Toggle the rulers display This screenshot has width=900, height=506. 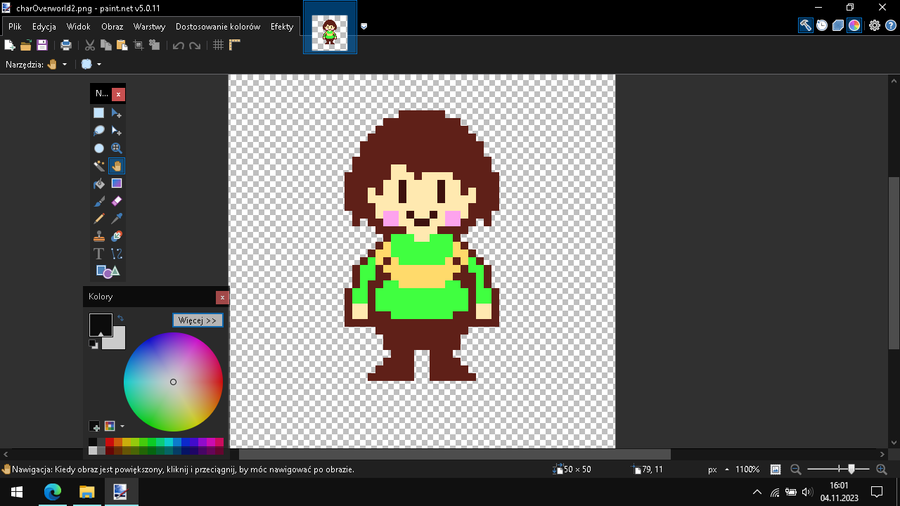coord(234,45)
